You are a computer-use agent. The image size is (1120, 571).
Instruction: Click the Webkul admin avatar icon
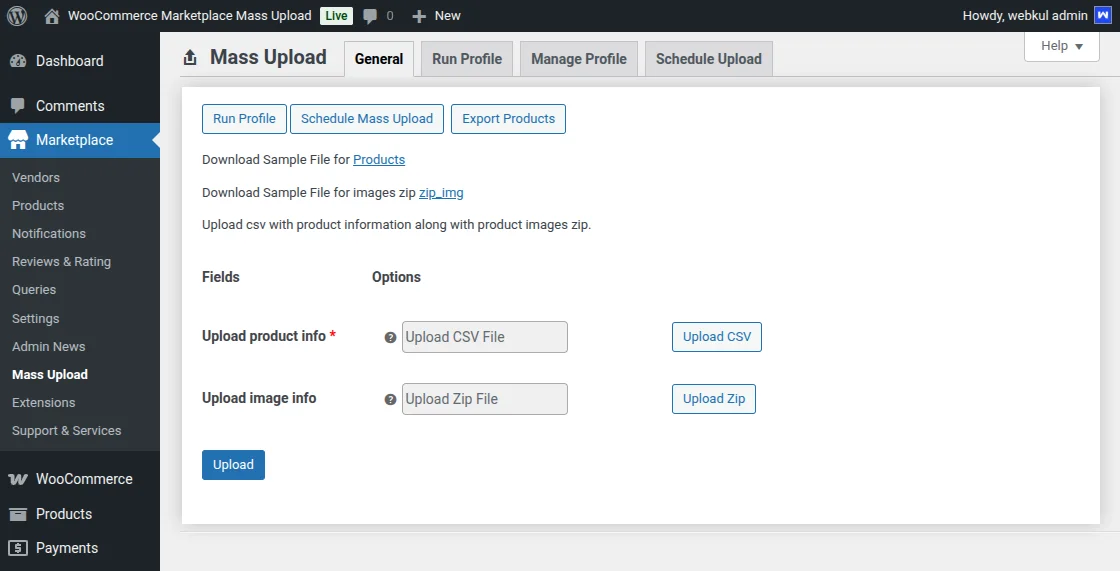coord(1102,16)
